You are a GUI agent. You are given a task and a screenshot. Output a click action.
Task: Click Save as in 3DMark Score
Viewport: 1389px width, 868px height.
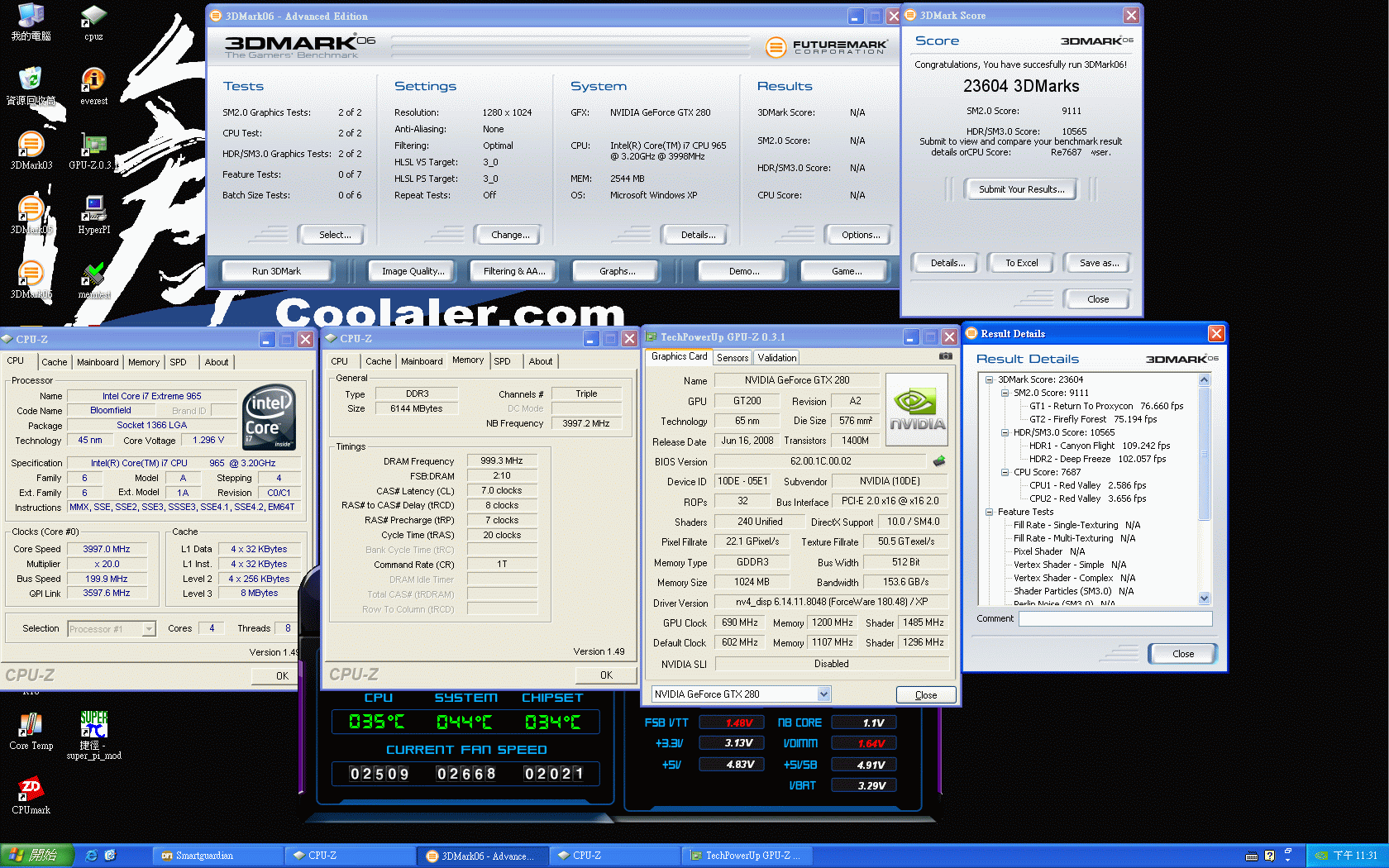[1099, 263]
